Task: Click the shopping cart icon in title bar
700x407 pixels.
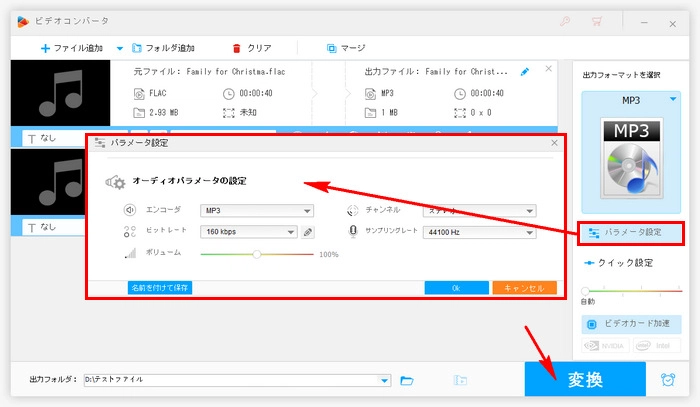Action: [x=600, y=20]
